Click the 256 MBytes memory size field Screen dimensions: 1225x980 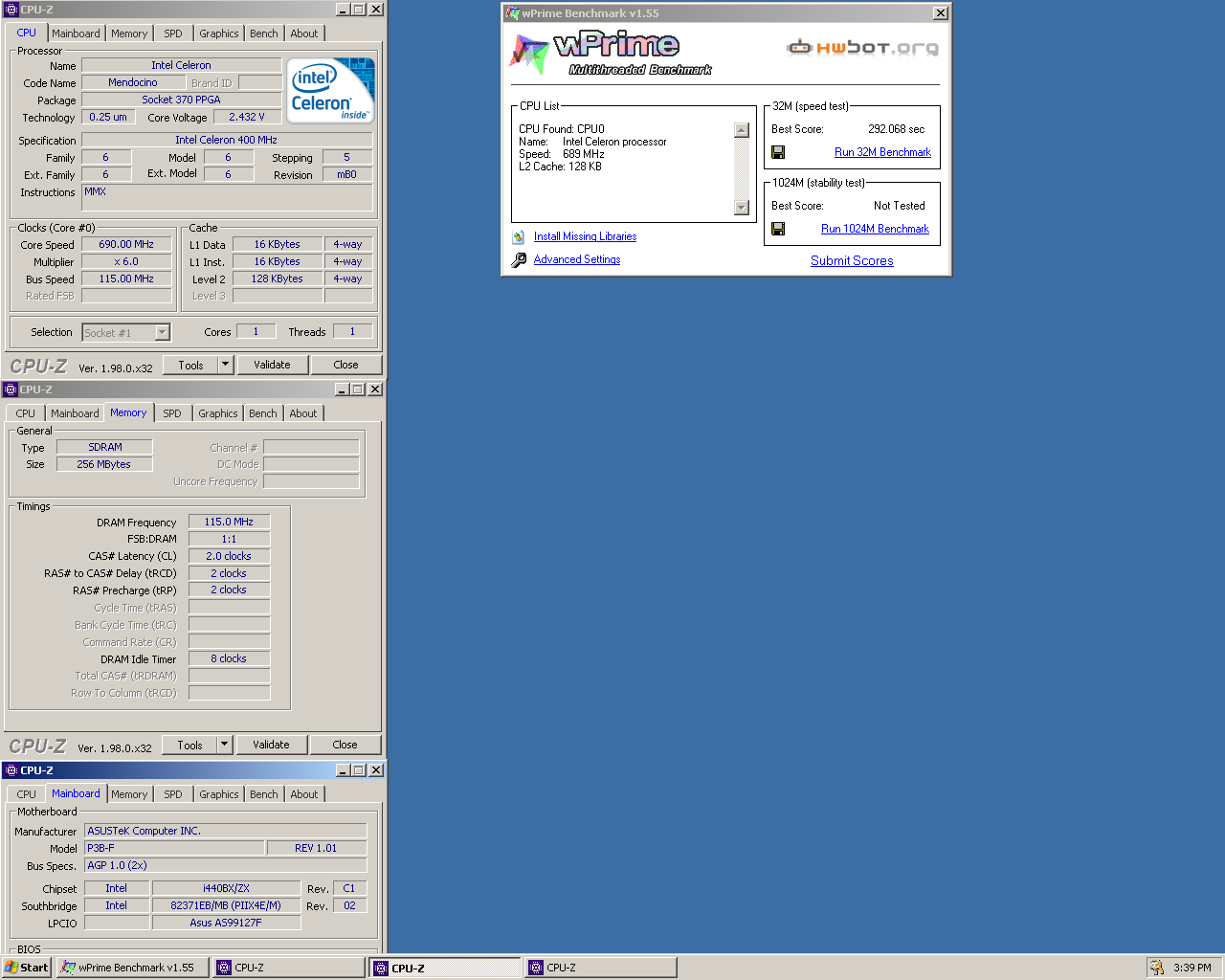(105, 464)
